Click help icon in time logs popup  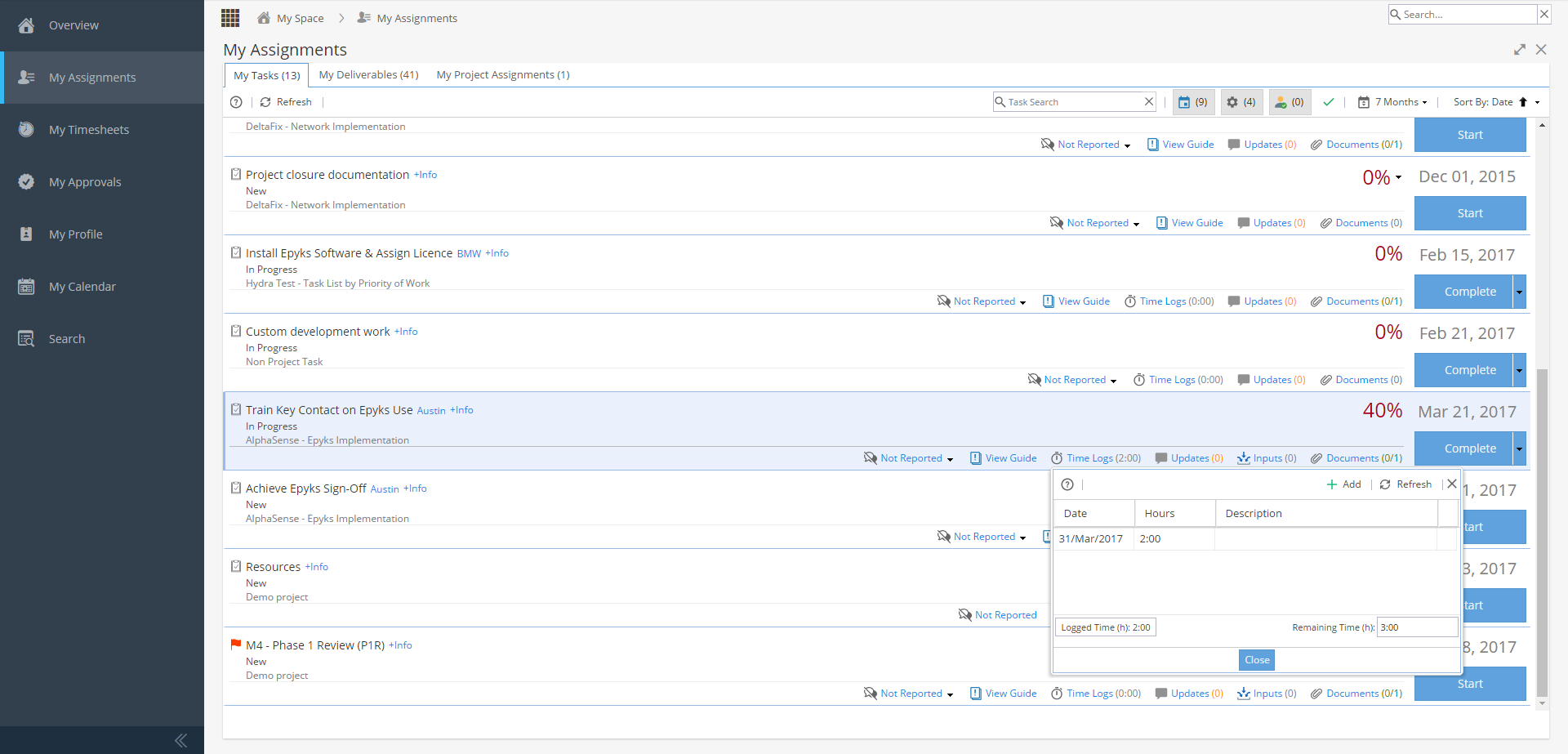(x=1067, y=484)
